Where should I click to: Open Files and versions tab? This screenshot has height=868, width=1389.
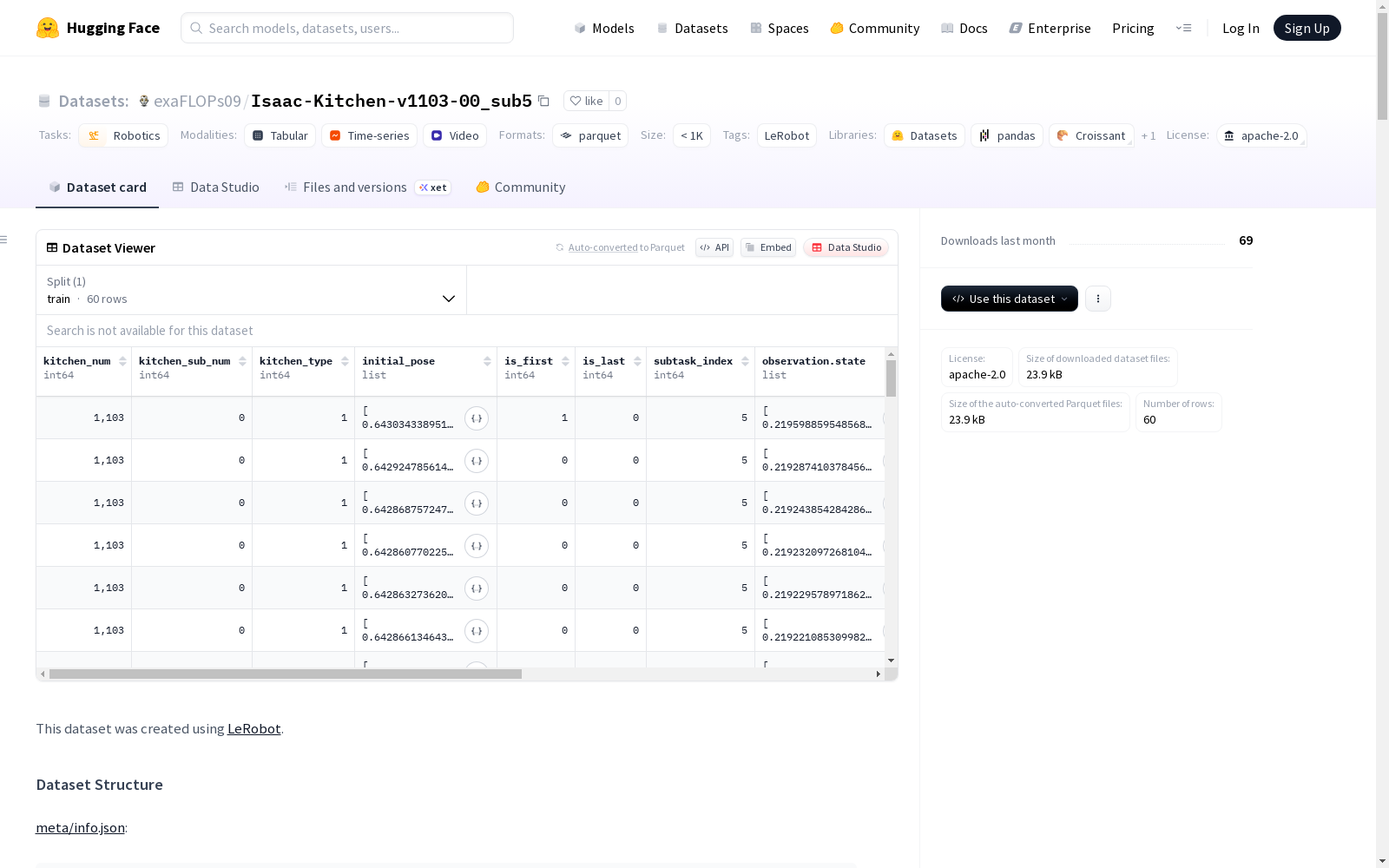pos(367,187)
